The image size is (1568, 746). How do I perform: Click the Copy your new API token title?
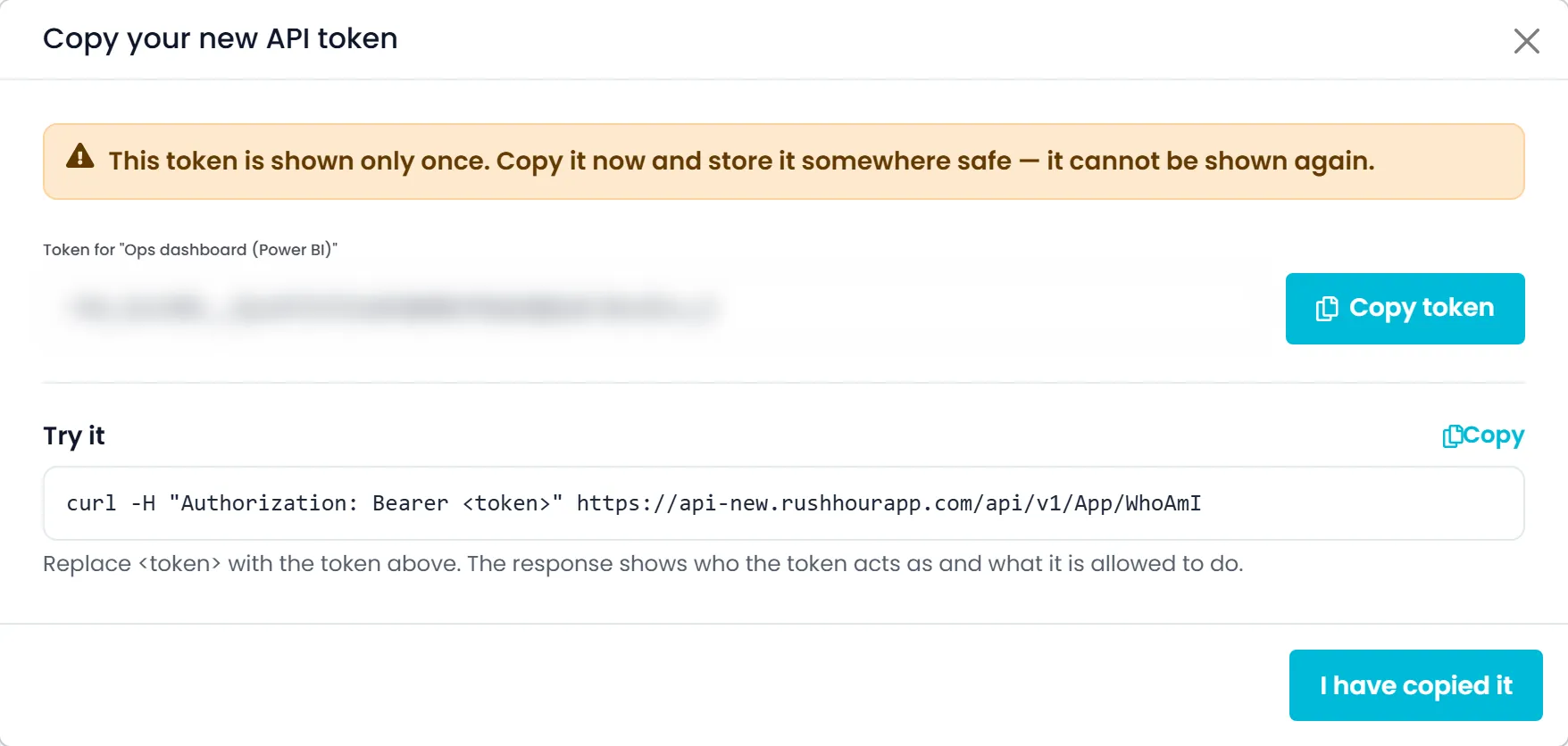[221, 39]
